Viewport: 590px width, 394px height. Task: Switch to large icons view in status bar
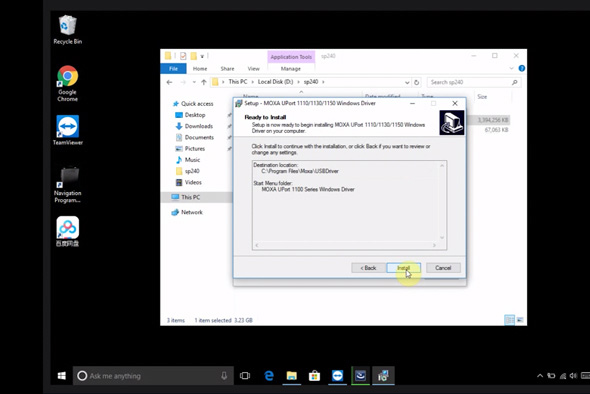tap(520, 320)
